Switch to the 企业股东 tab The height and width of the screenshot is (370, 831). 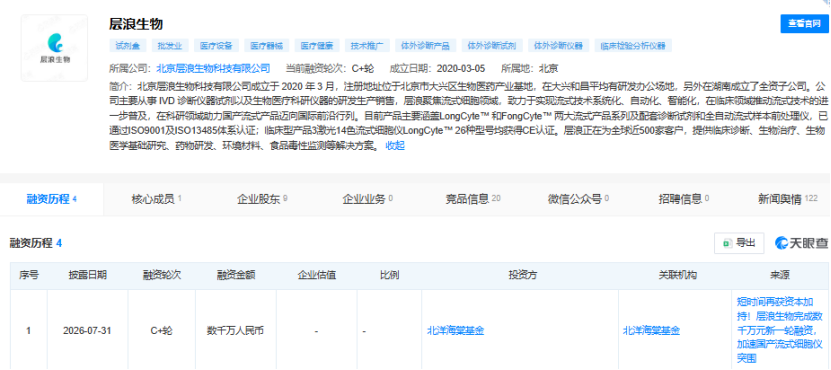tap(262, 199)
